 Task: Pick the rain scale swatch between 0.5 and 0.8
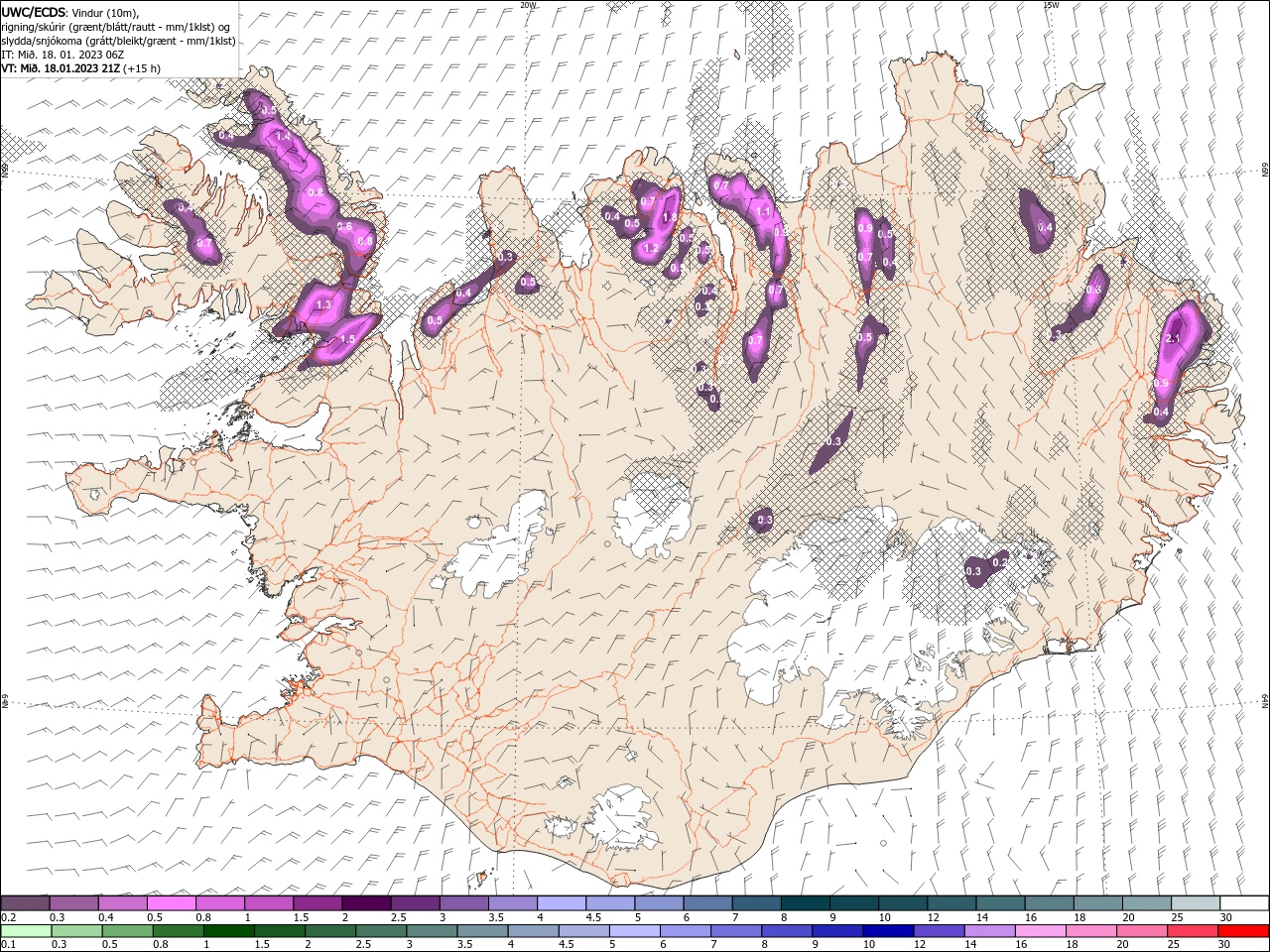(x=128, y=931)
